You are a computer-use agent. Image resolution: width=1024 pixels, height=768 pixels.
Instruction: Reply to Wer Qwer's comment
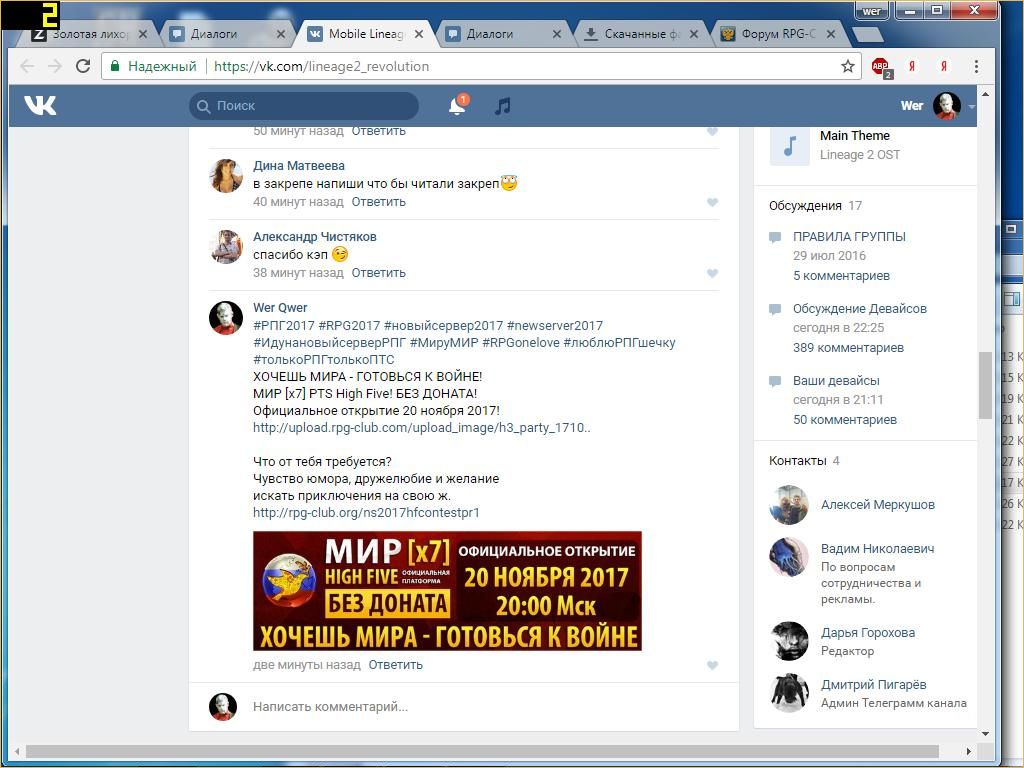[396, 665]
